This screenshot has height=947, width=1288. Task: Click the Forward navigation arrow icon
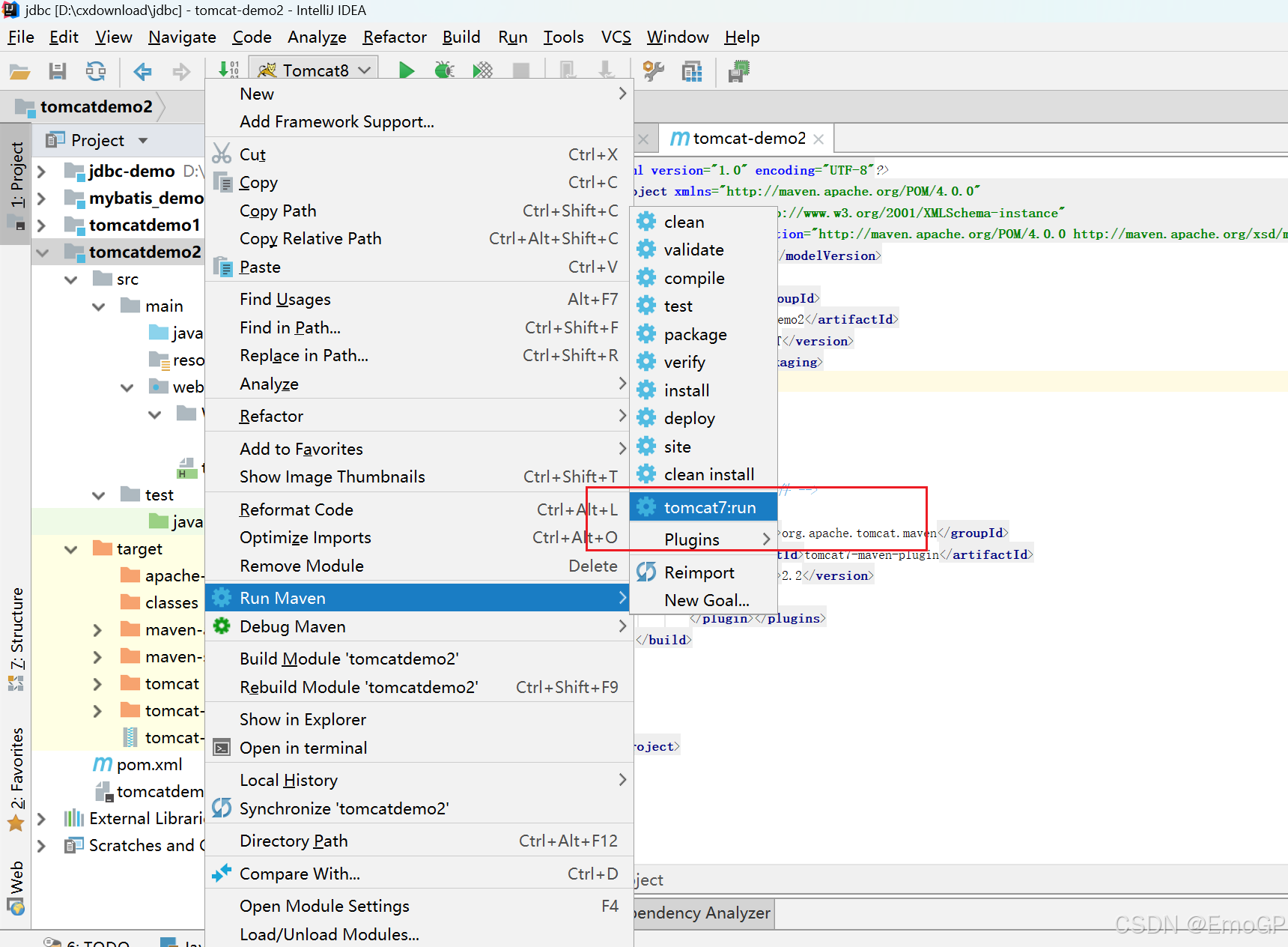pos(181,71)
